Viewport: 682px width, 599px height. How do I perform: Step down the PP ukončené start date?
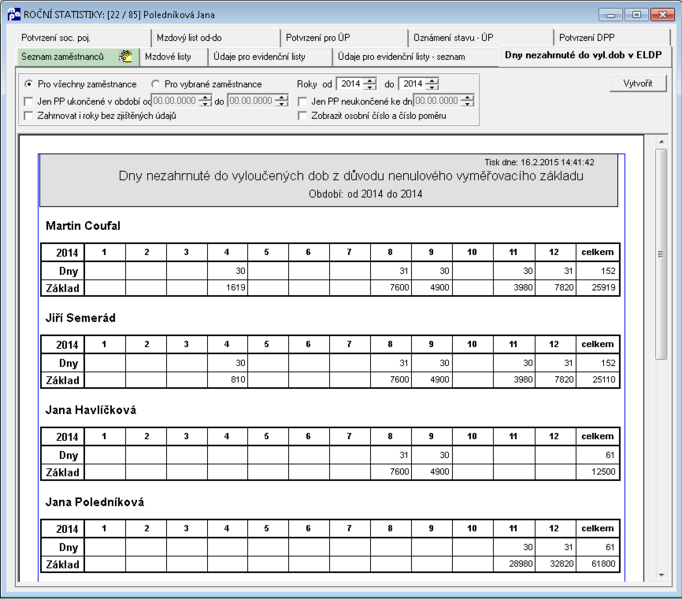[205, 104]
